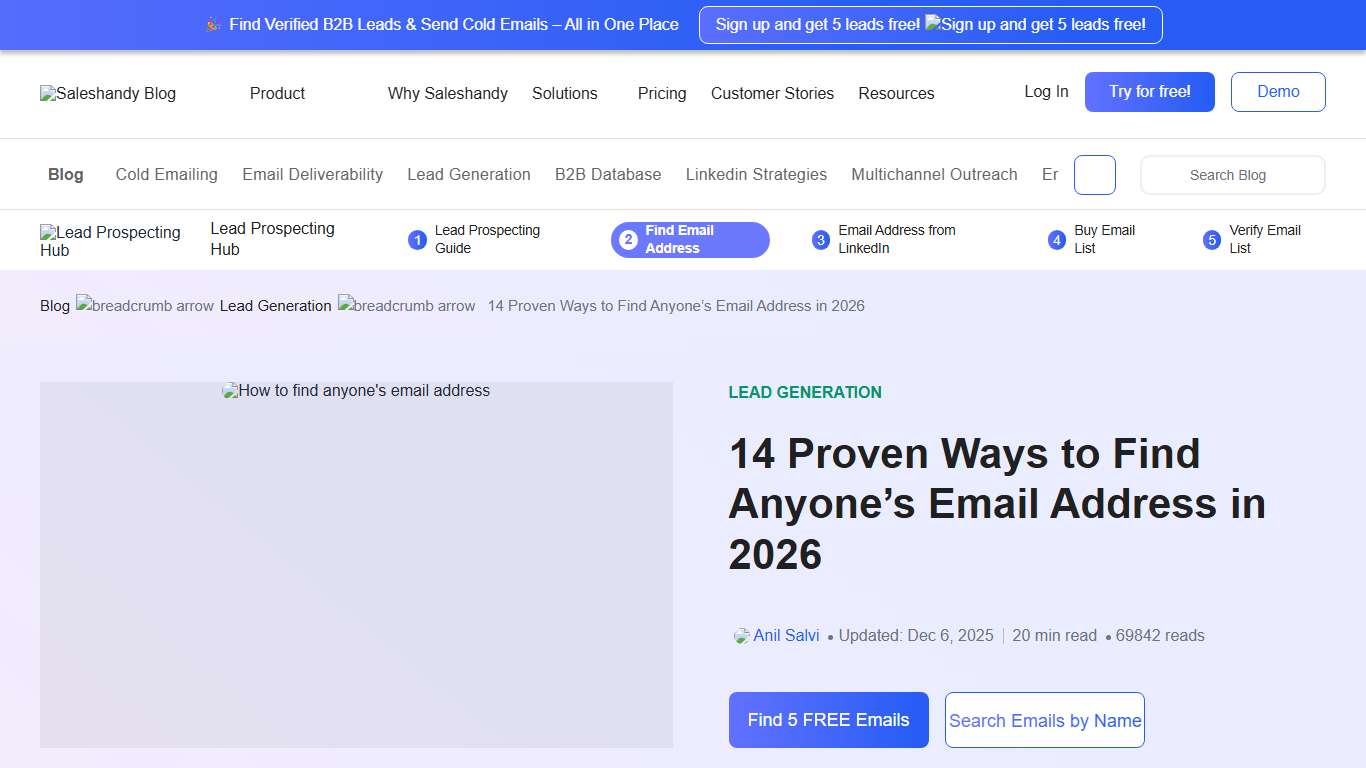
Task: Open the Product dropdown menu
Action: [277, 93]
